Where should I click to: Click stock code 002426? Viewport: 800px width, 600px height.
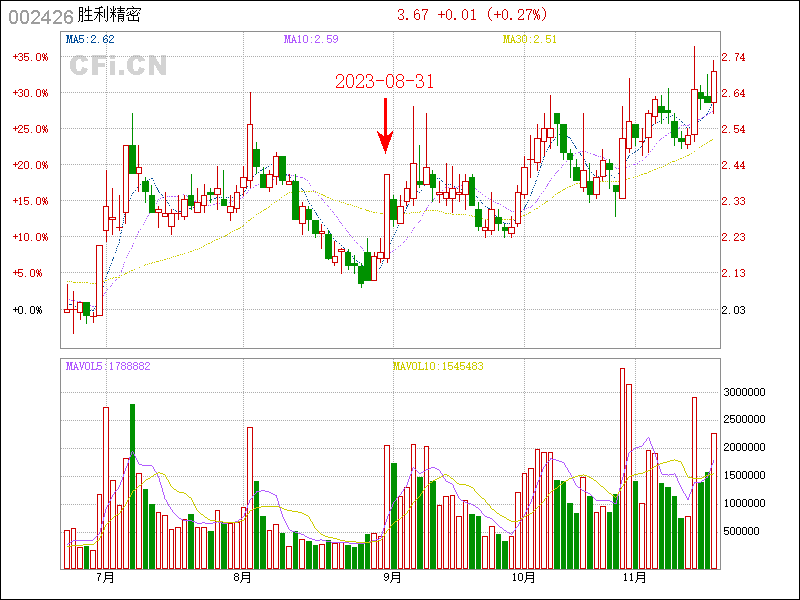(38, 16)
